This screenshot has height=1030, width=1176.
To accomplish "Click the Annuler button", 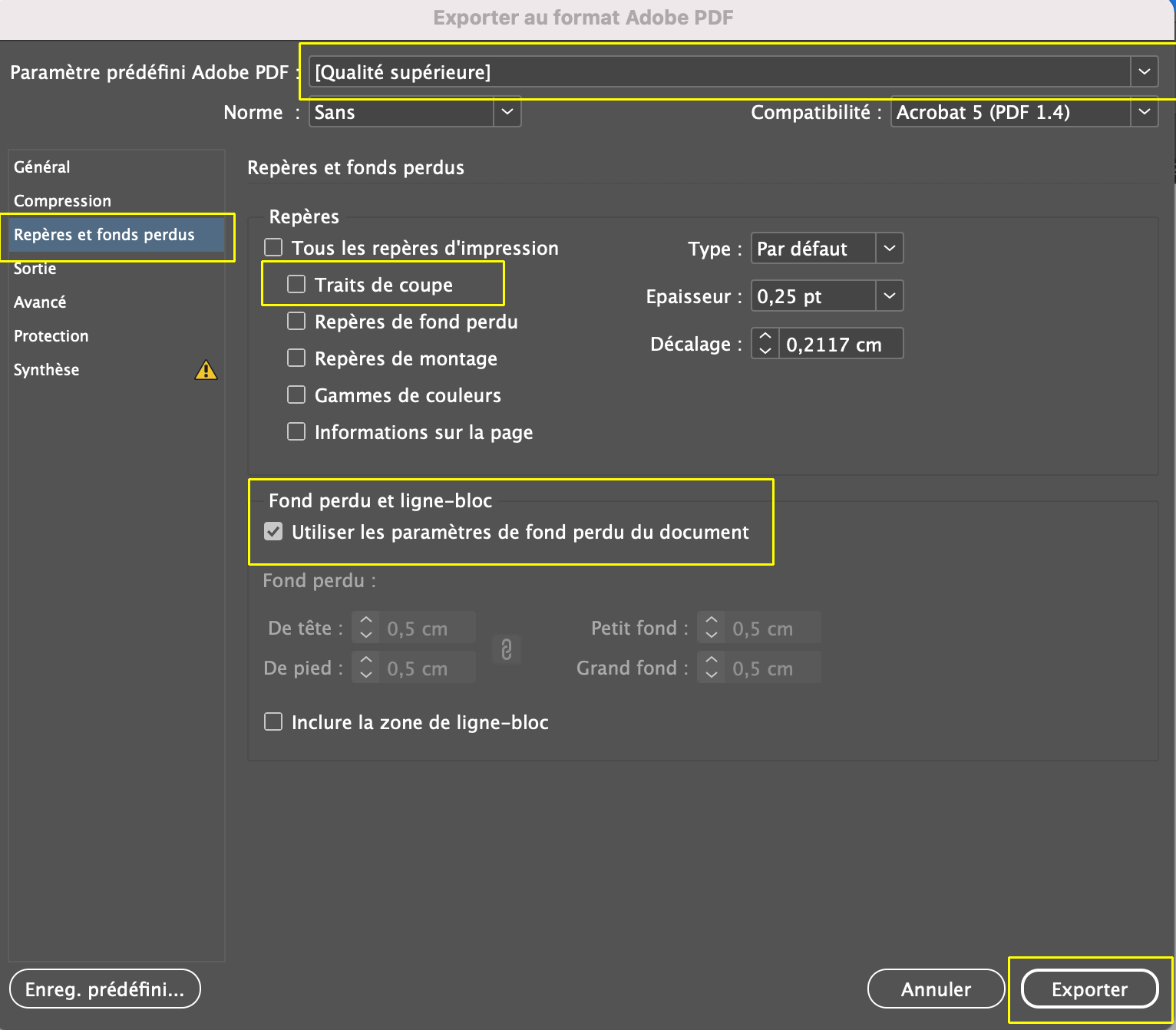I will click(936, 989).
